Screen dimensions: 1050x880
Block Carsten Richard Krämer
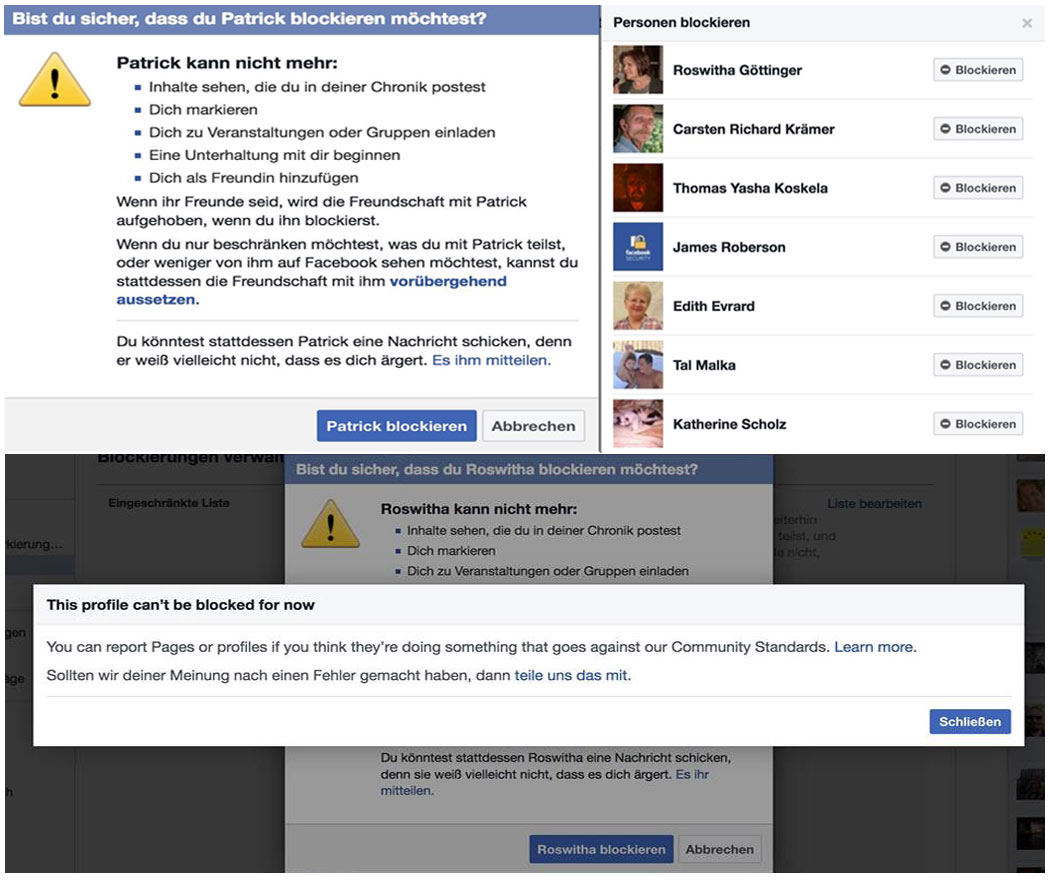click(978, 129)
